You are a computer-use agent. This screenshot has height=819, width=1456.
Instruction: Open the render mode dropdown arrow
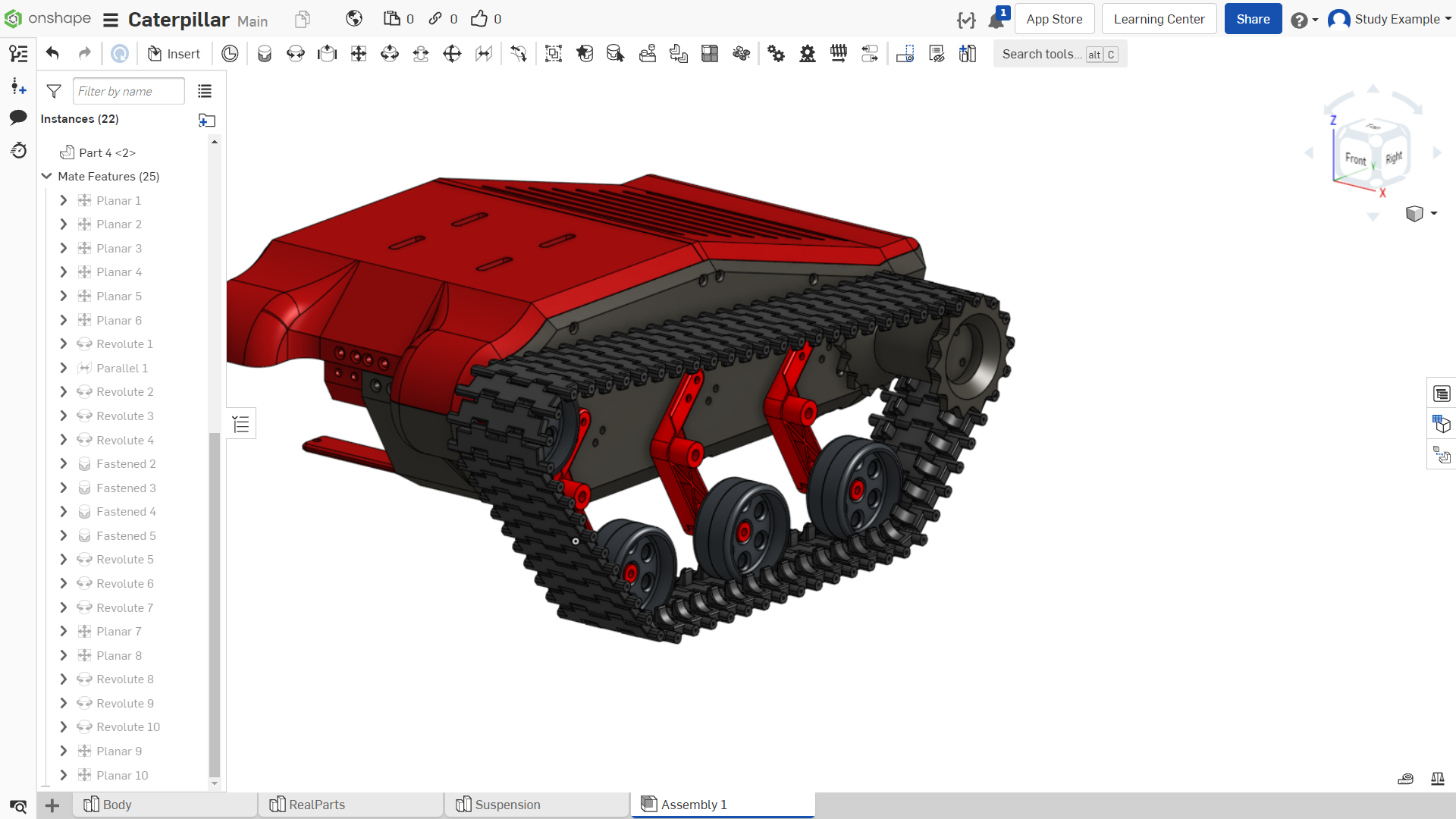pos(1434,214)
